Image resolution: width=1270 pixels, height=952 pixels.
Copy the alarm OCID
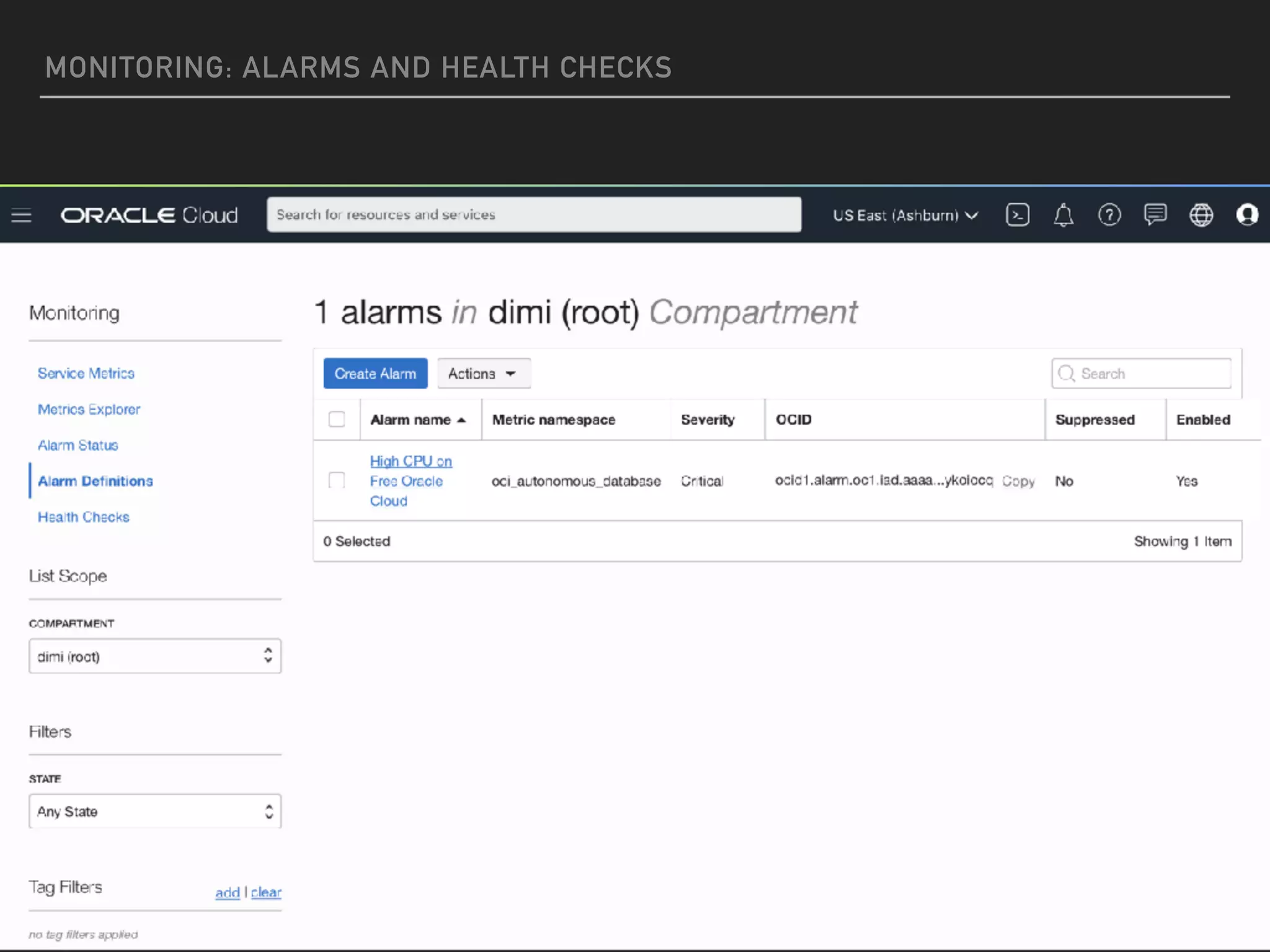point(1018,481)
